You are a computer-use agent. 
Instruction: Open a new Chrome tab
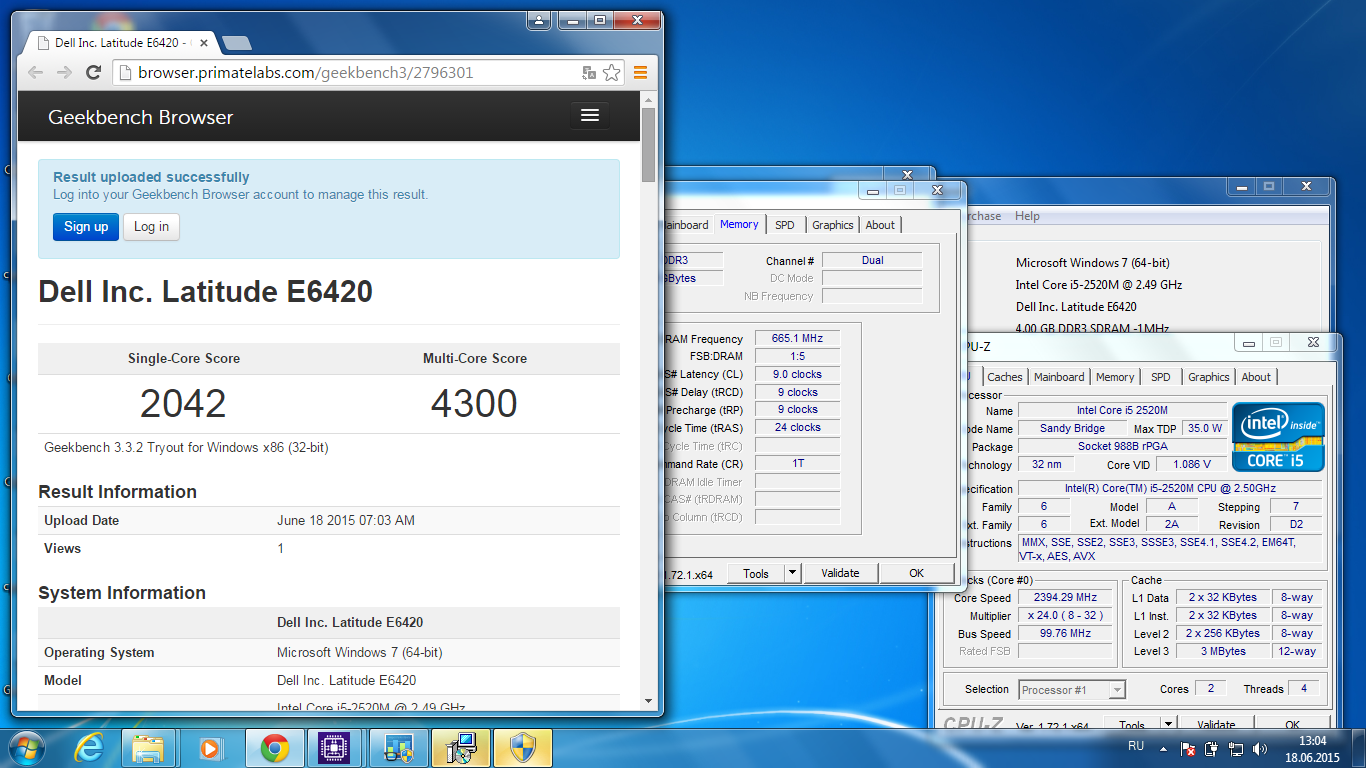[237, 43]
